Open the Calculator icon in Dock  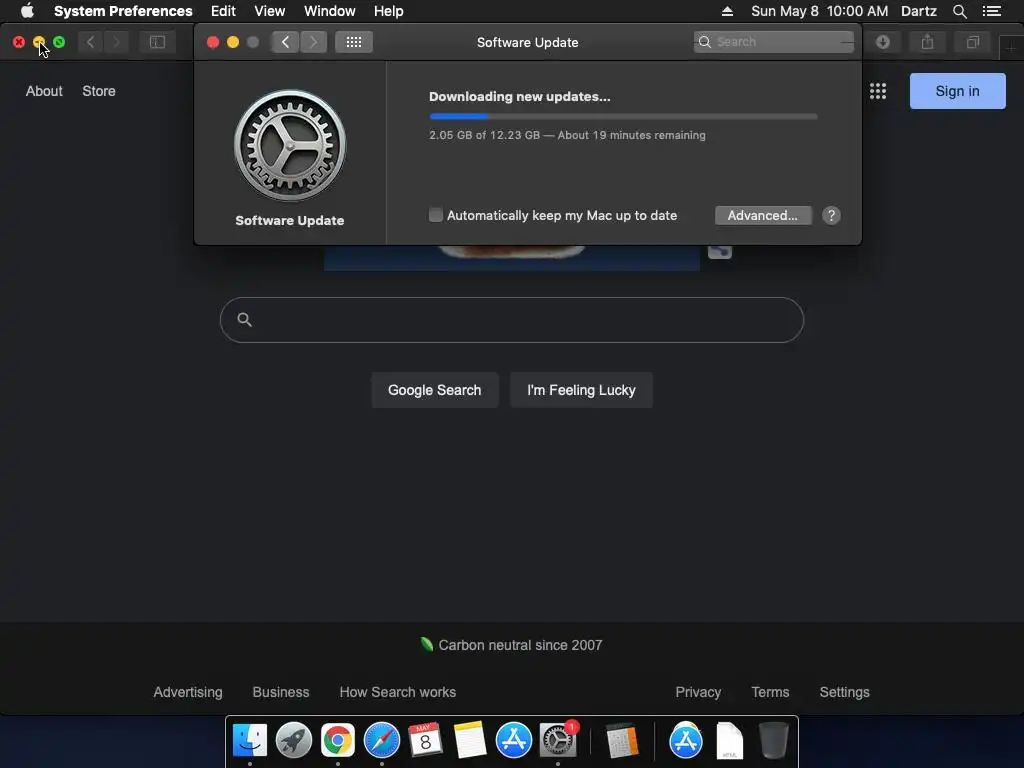[x=622, y=741]
